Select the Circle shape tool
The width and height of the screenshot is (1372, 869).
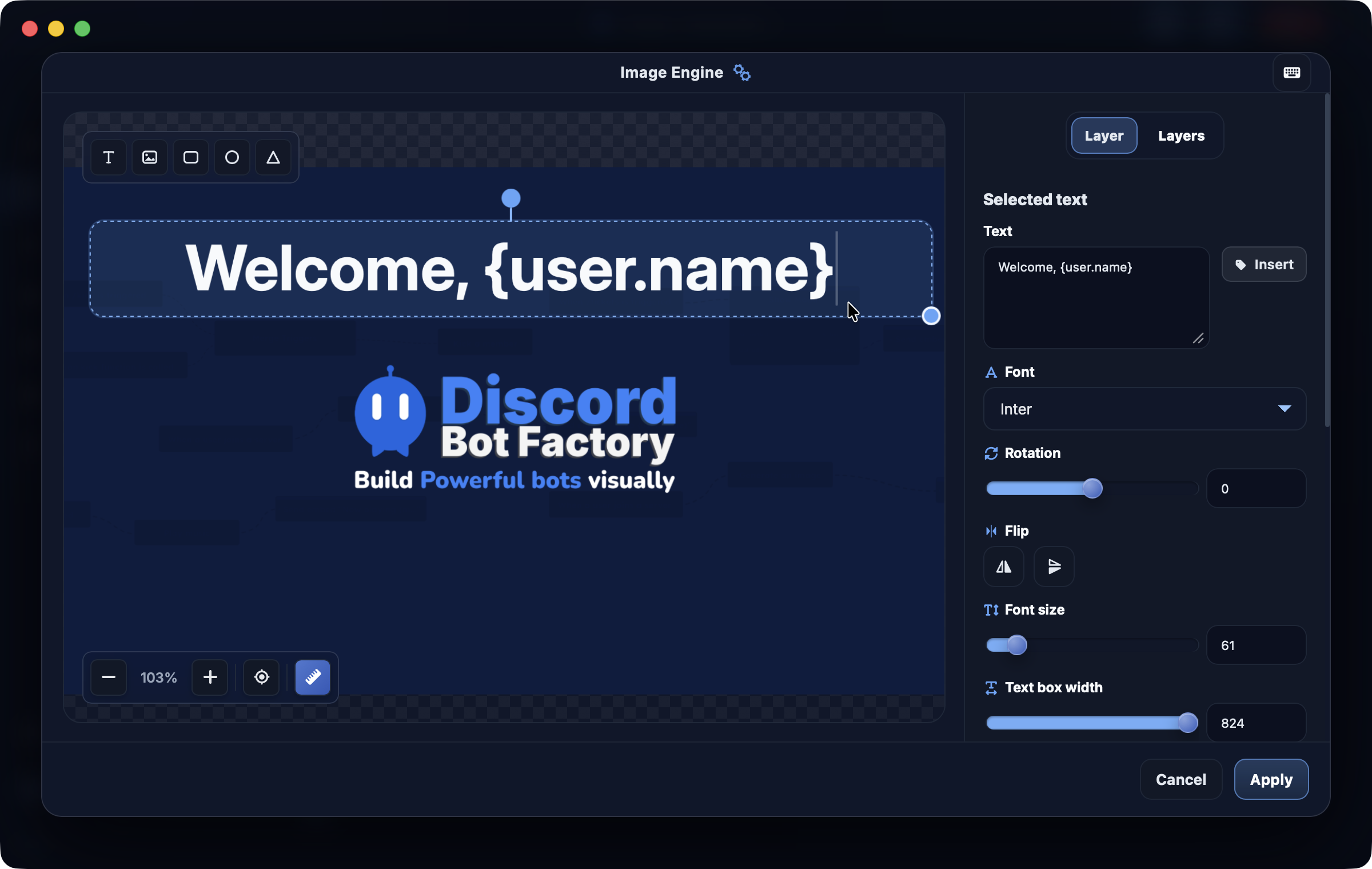232,157
